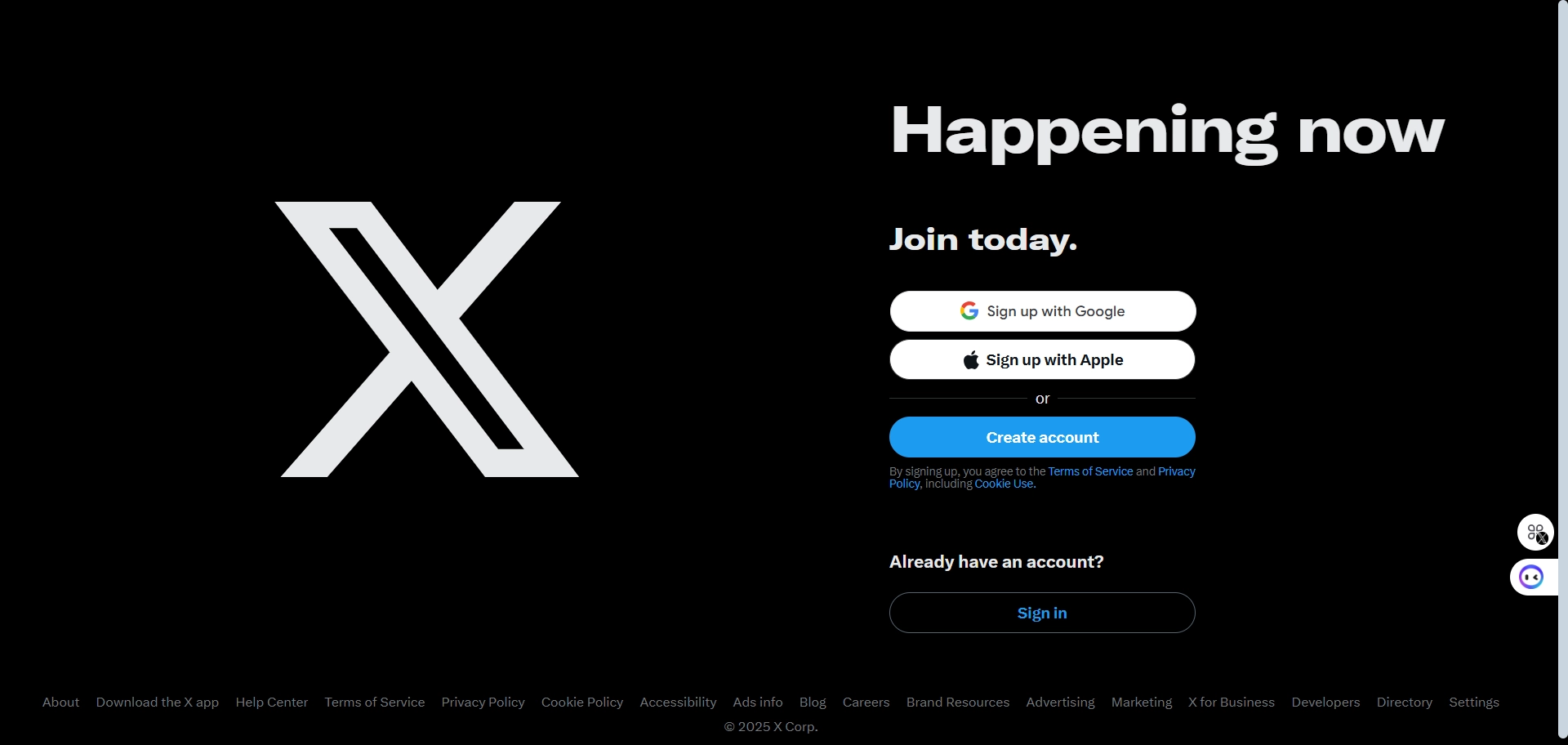Visit the Help Center footer link
Screen dimensions: 1568x745
272,702
